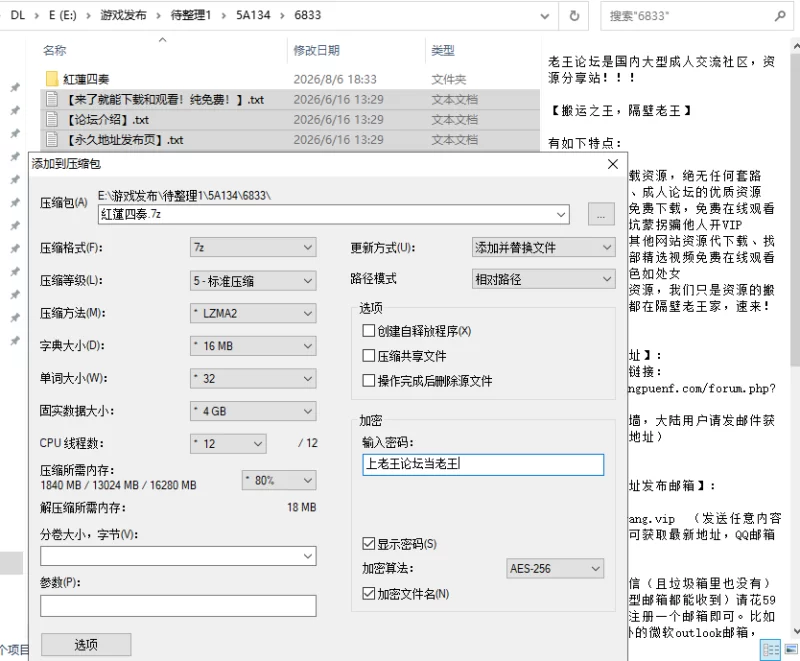Open the 加密算法 AES-256 dropdown
The image size is (800, 661).
click(x=555, y=568)
